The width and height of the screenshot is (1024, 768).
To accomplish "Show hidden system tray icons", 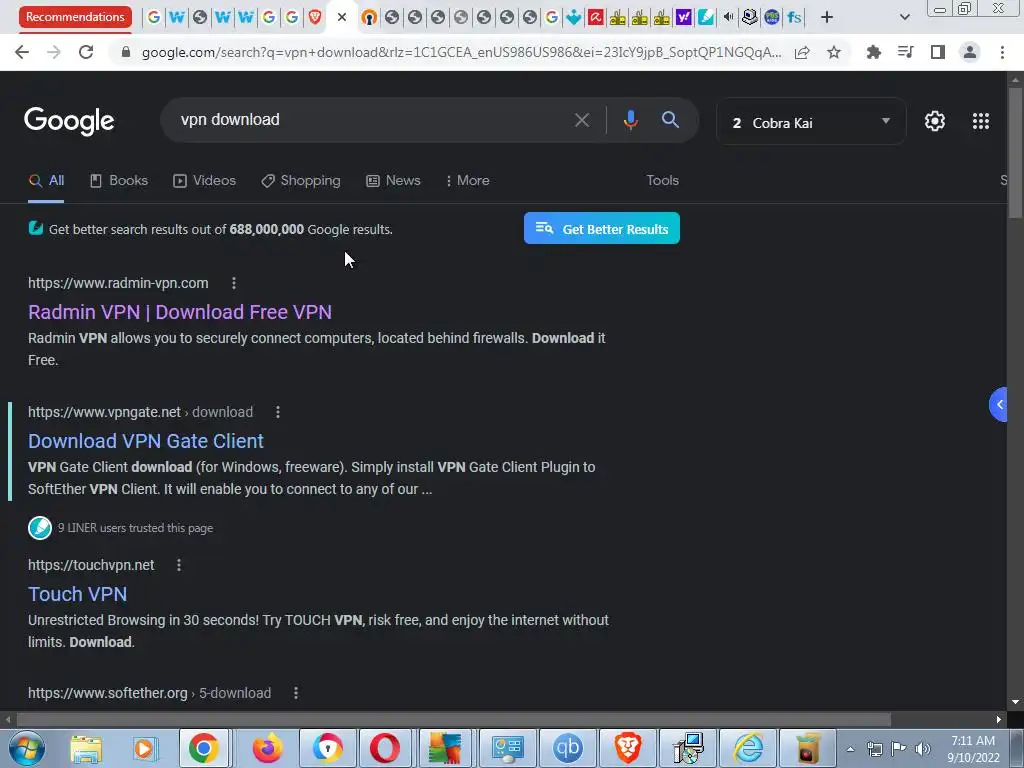I will click(x=850, y=749).
